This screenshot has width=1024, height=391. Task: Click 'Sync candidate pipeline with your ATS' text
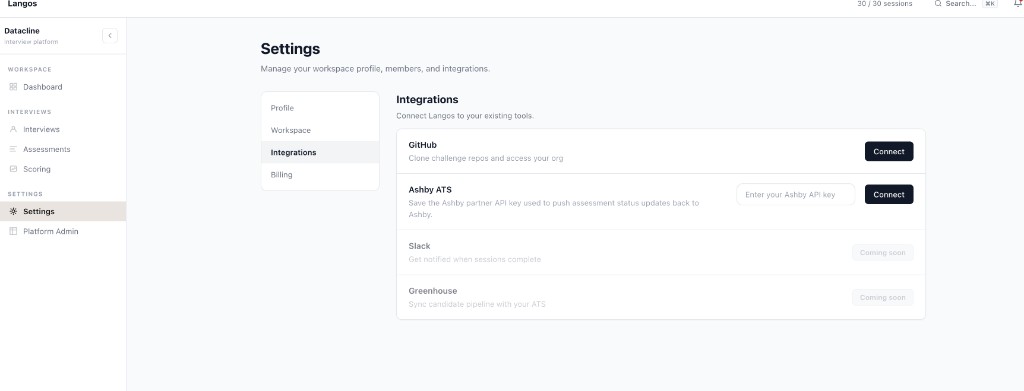point(477,304)
